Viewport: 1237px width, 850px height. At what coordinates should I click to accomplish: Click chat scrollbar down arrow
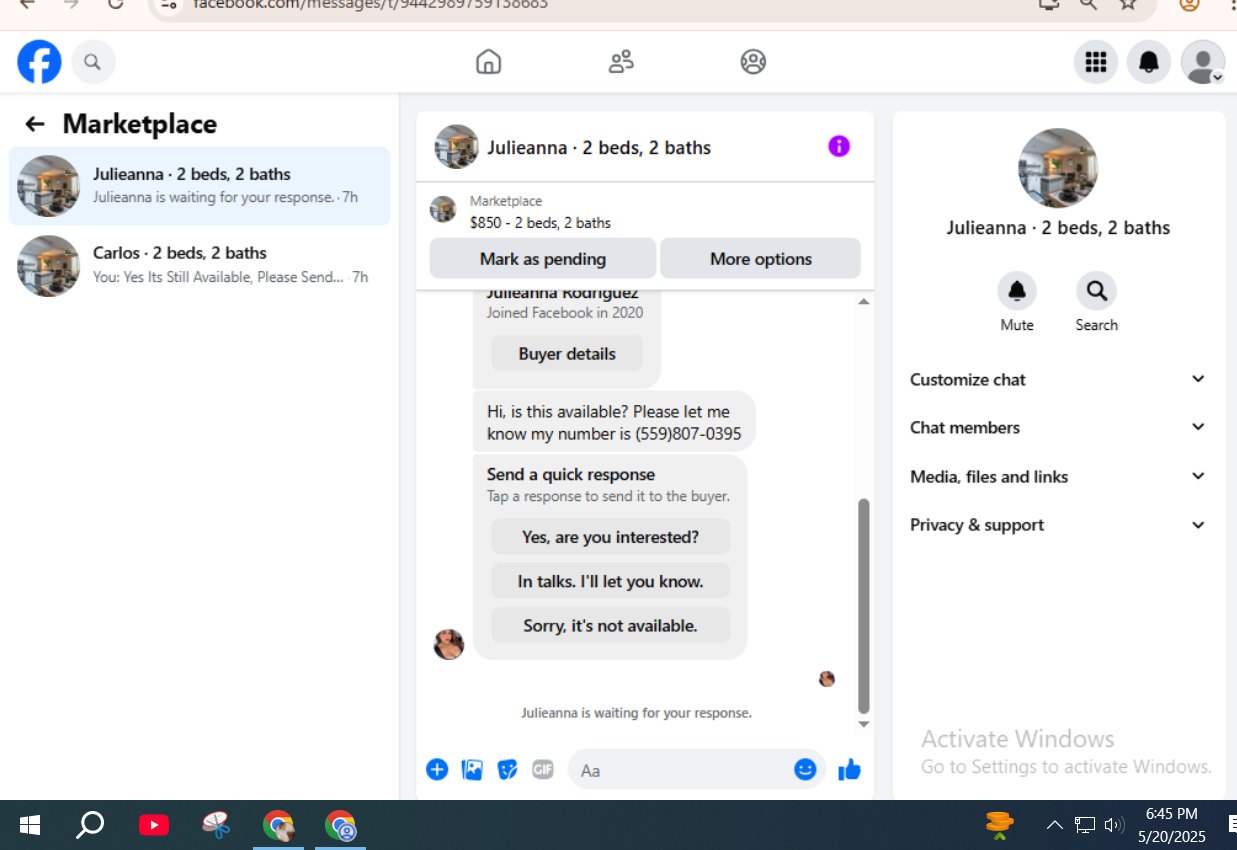[x=863, y=724]
